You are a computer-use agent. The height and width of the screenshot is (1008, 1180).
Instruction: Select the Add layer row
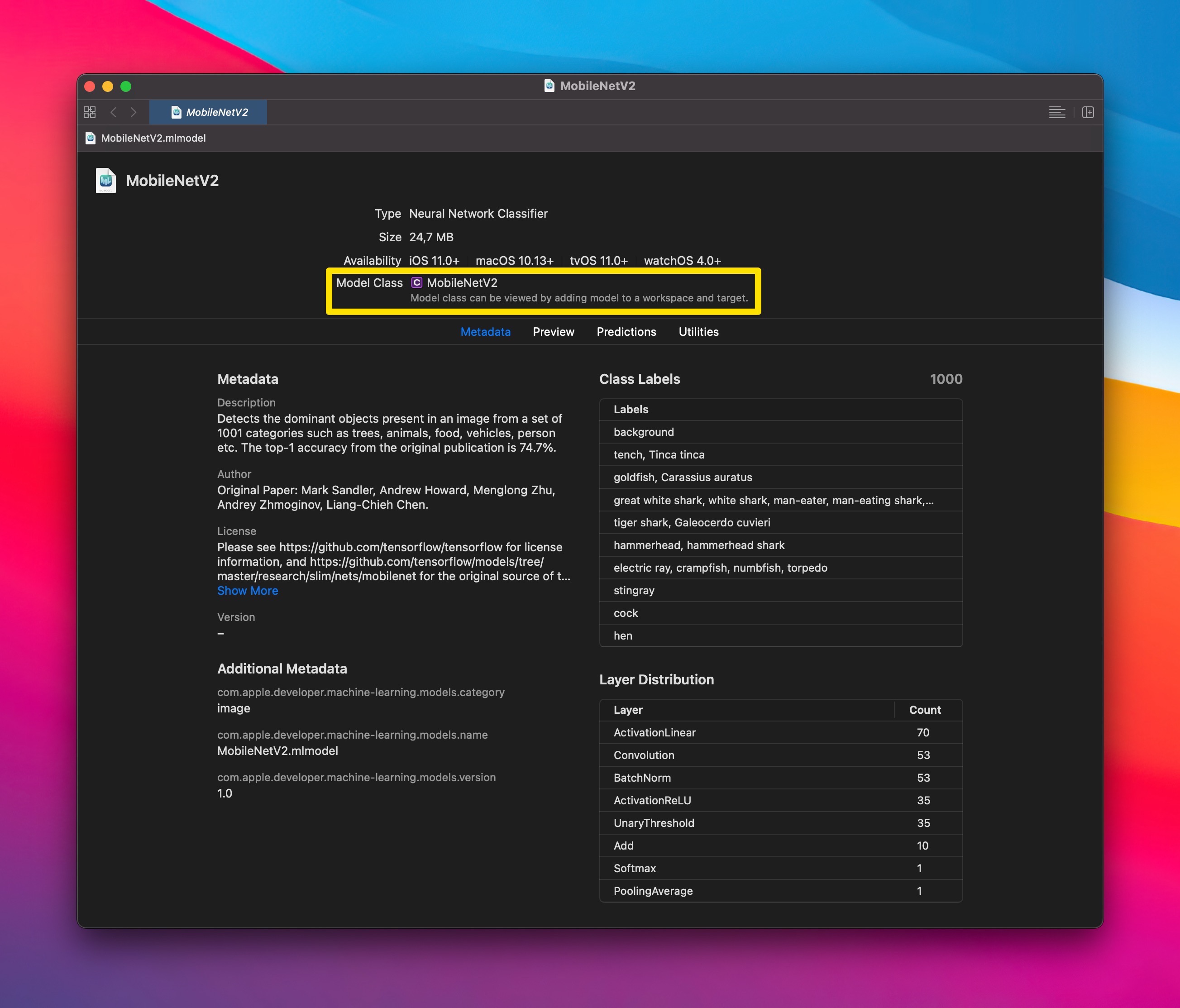[x=781, y=846]
